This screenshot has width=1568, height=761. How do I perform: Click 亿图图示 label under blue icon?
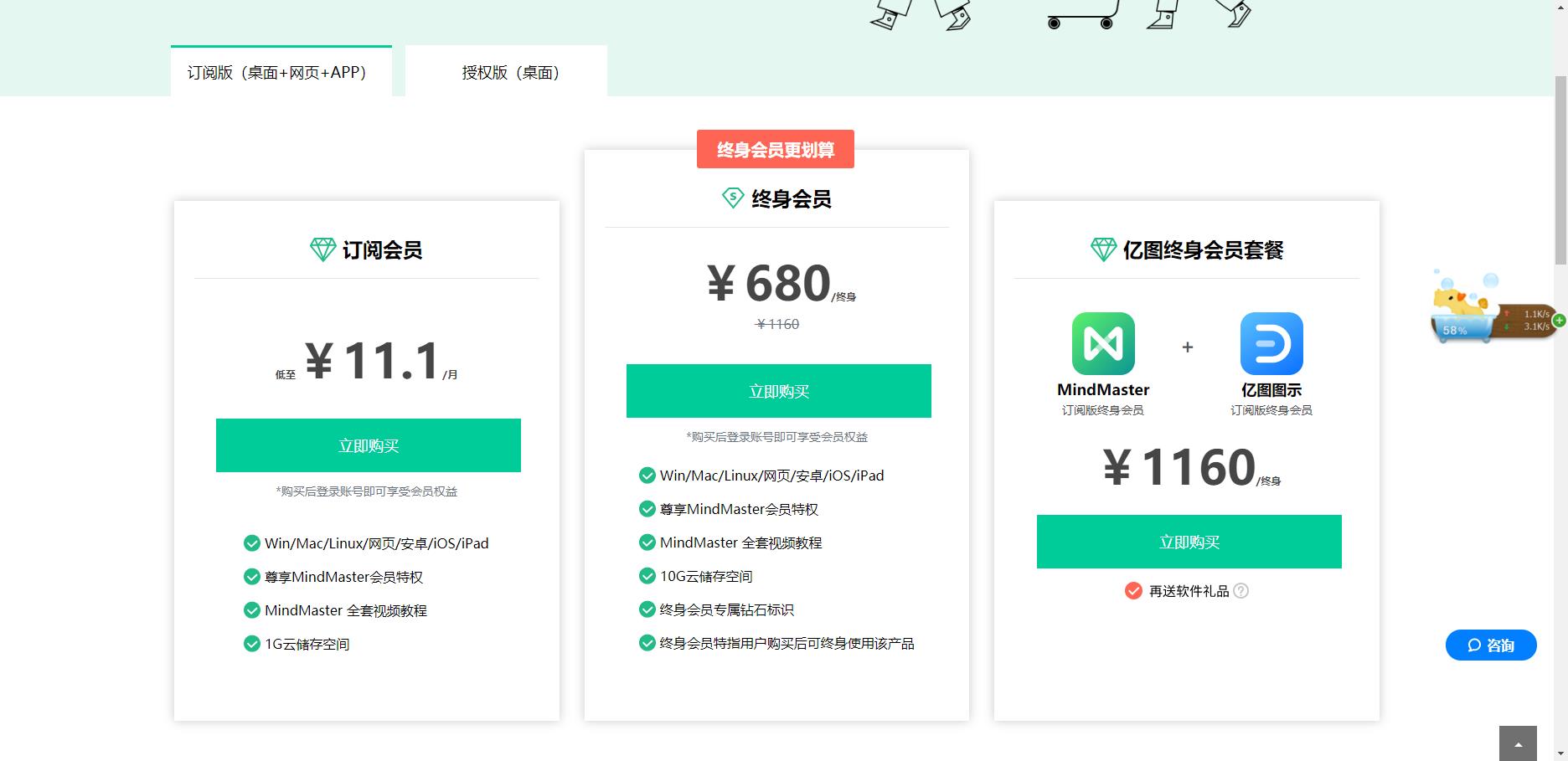point(1271,390)
